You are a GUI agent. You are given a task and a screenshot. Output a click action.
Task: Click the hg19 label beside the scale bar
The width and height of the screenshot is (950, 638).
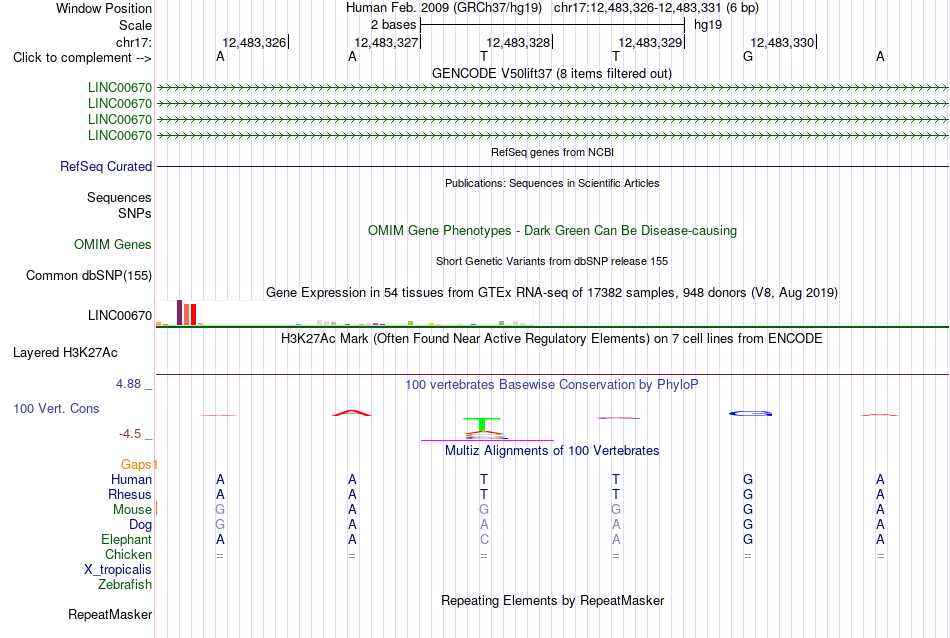point(708,25)
